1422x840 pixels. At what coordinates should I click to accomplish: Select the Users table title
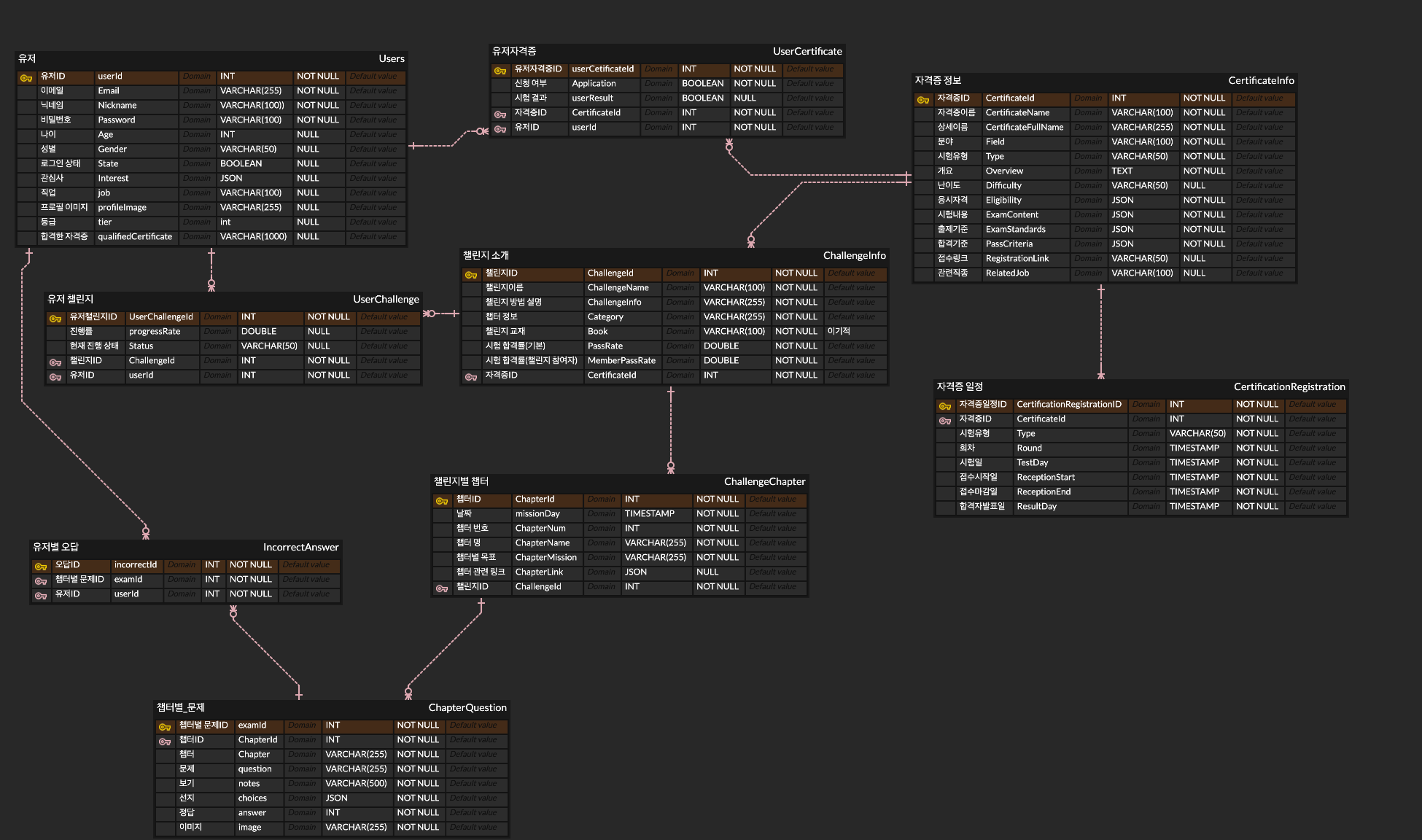(x=392, y=58)
